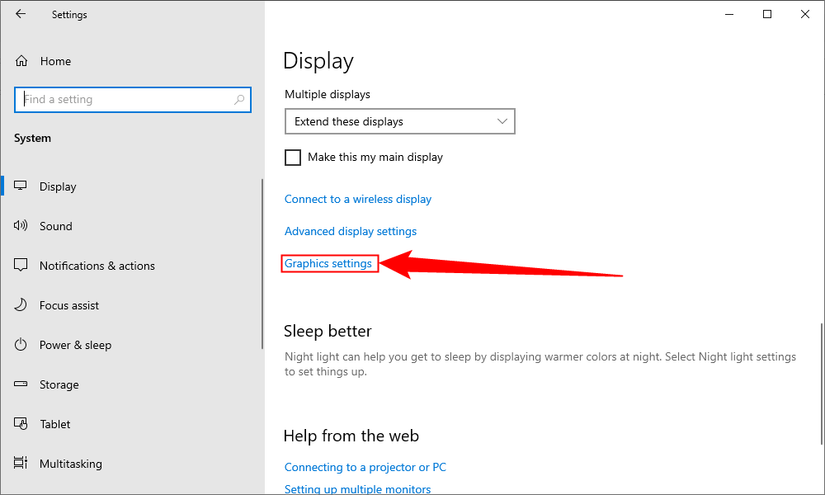Image resolution: width=825 pixels, height=495 pixels.
Task: Click the Storage drive icon
Action: tap(20, 385)
